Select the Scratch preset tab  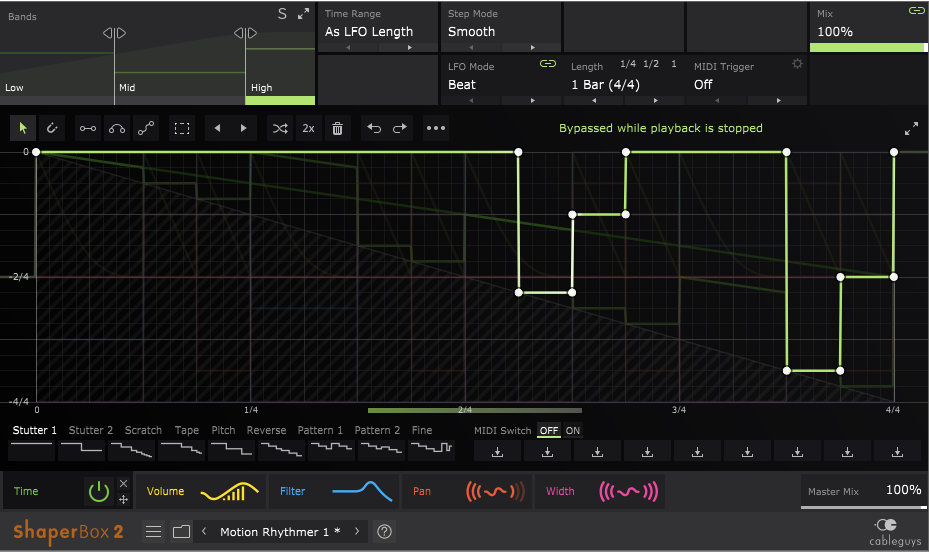click(x=143, y=430)
